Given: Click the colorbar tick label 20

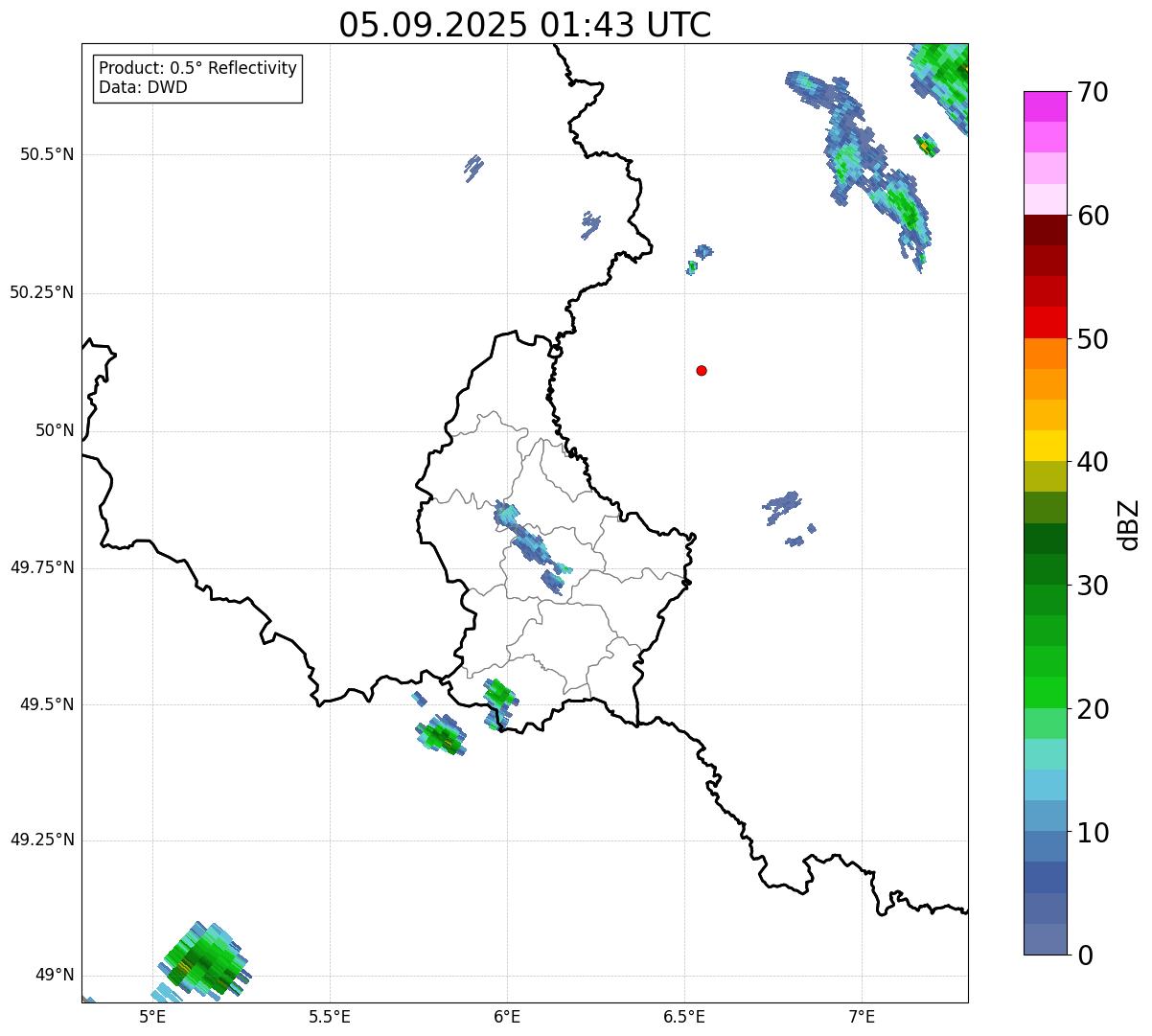Looking at the screenshot, I should [x=1093, y=709].
